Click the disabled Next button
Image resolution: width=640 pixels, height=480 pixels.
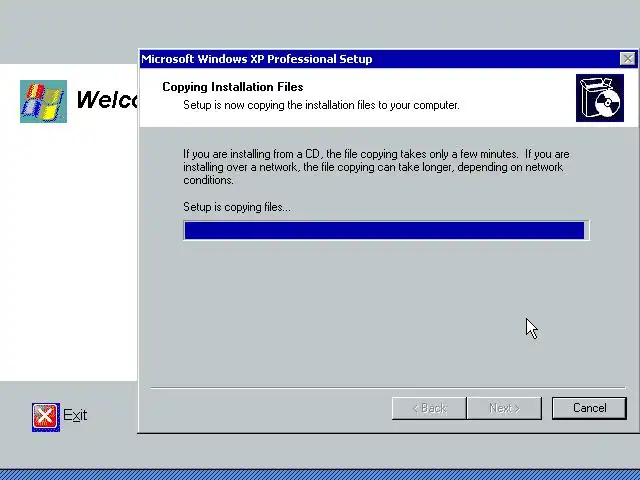click(504, 408)
